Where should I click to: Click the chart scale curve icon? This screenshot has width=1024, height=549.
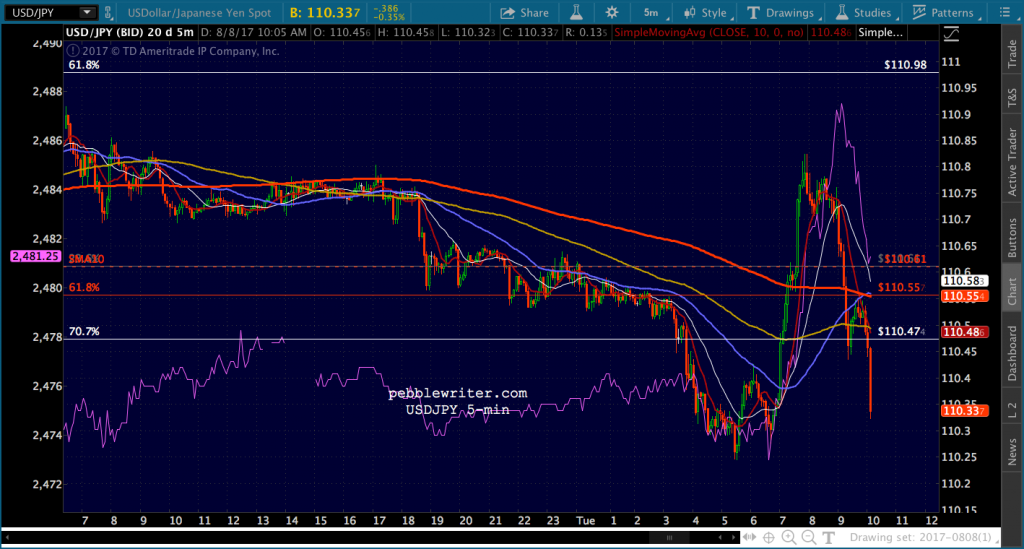point(952,35)
